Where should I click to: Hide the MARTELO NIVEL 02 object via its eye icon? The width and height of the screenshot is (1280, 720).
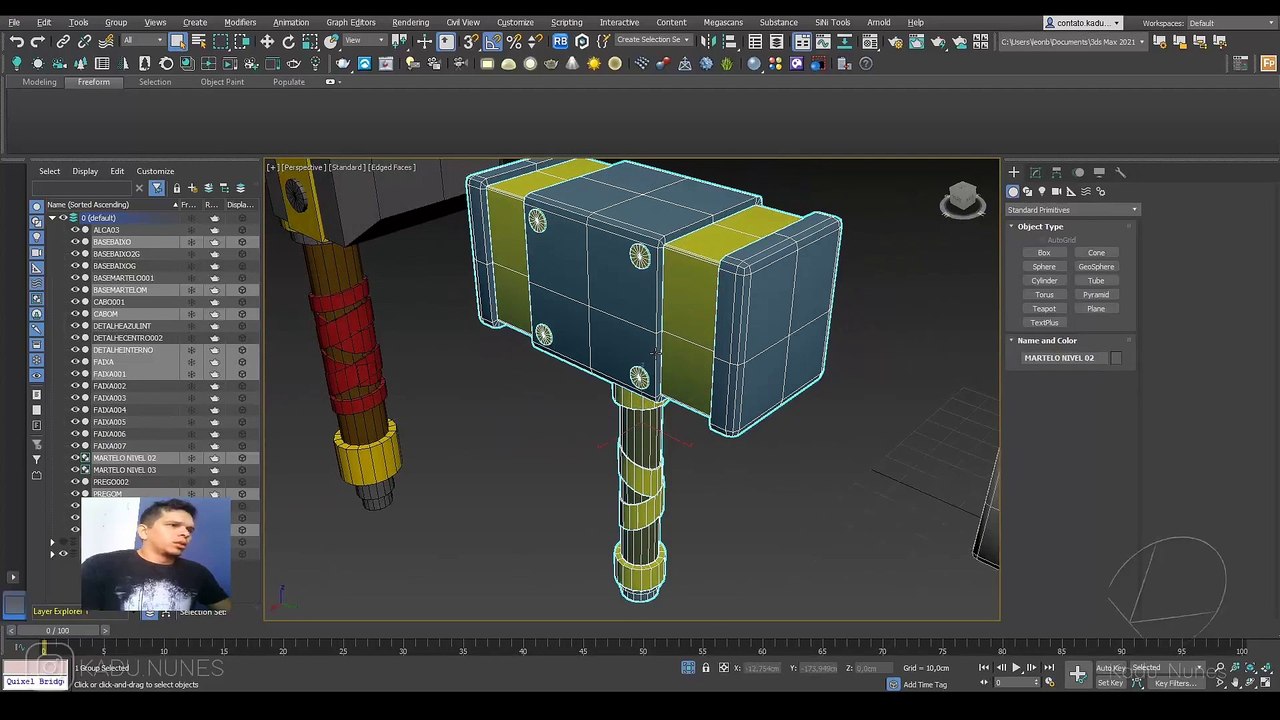74,458
